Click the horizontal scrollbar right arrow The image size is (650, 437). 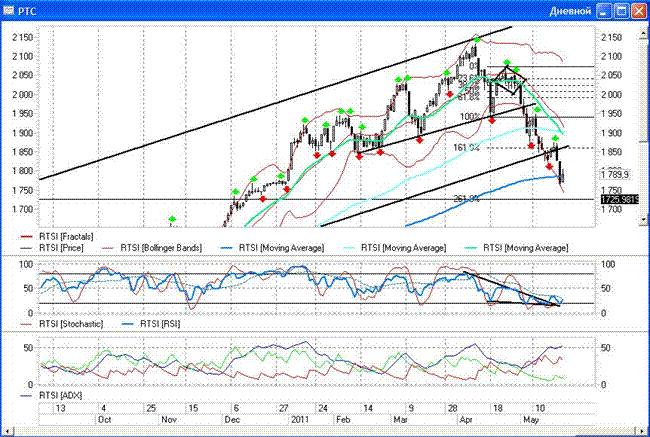tap(644, 432)
